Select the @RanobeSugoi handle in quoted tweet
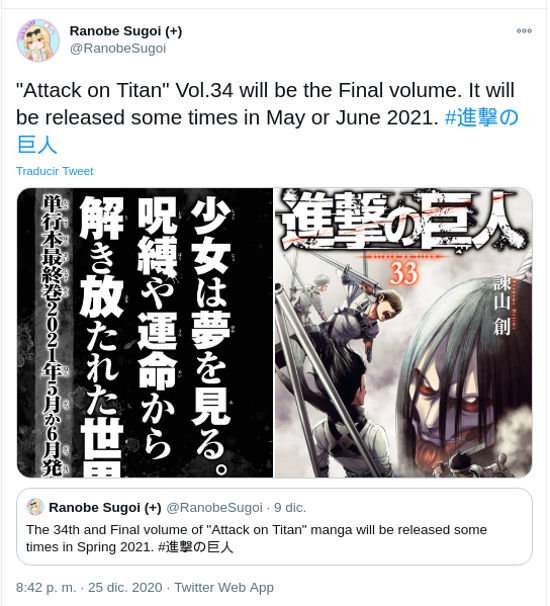550x606 pixels. [214, 507]
